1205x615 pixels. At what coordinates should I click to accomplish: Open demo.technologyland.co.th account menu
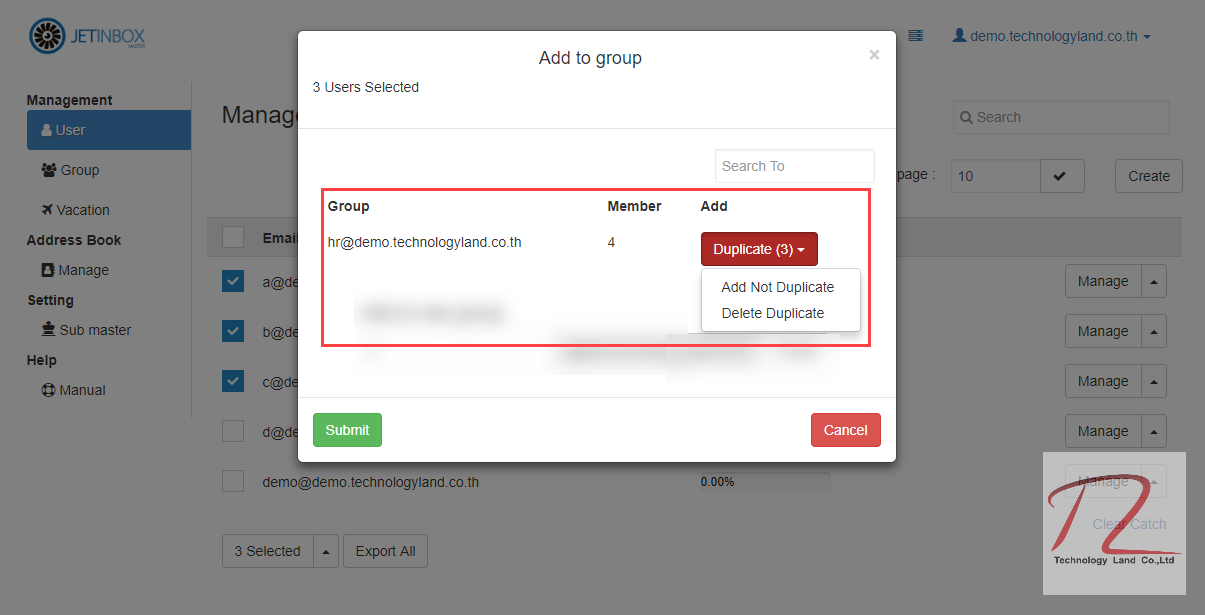(x=1051, y=36)
